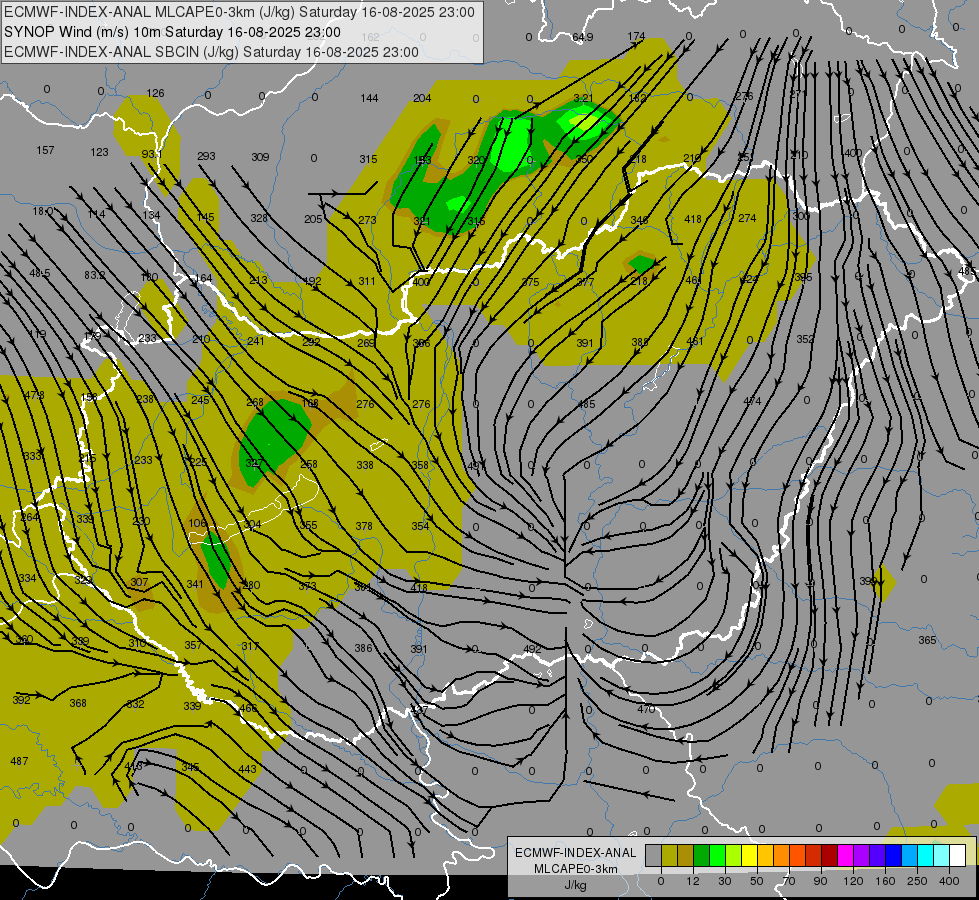Click the map value 487
979x900 pixels.
(x=19, y=761)
